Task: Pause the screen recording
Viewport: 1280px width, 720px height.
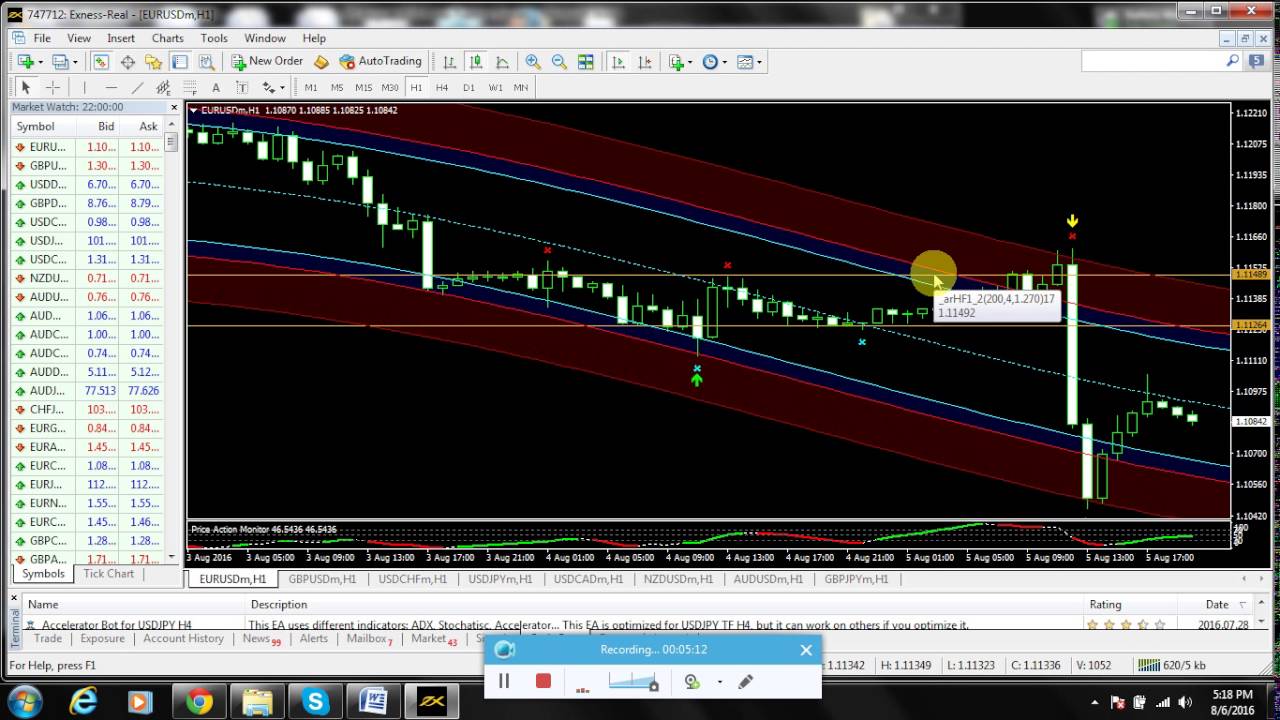Action: click(504, 681)
